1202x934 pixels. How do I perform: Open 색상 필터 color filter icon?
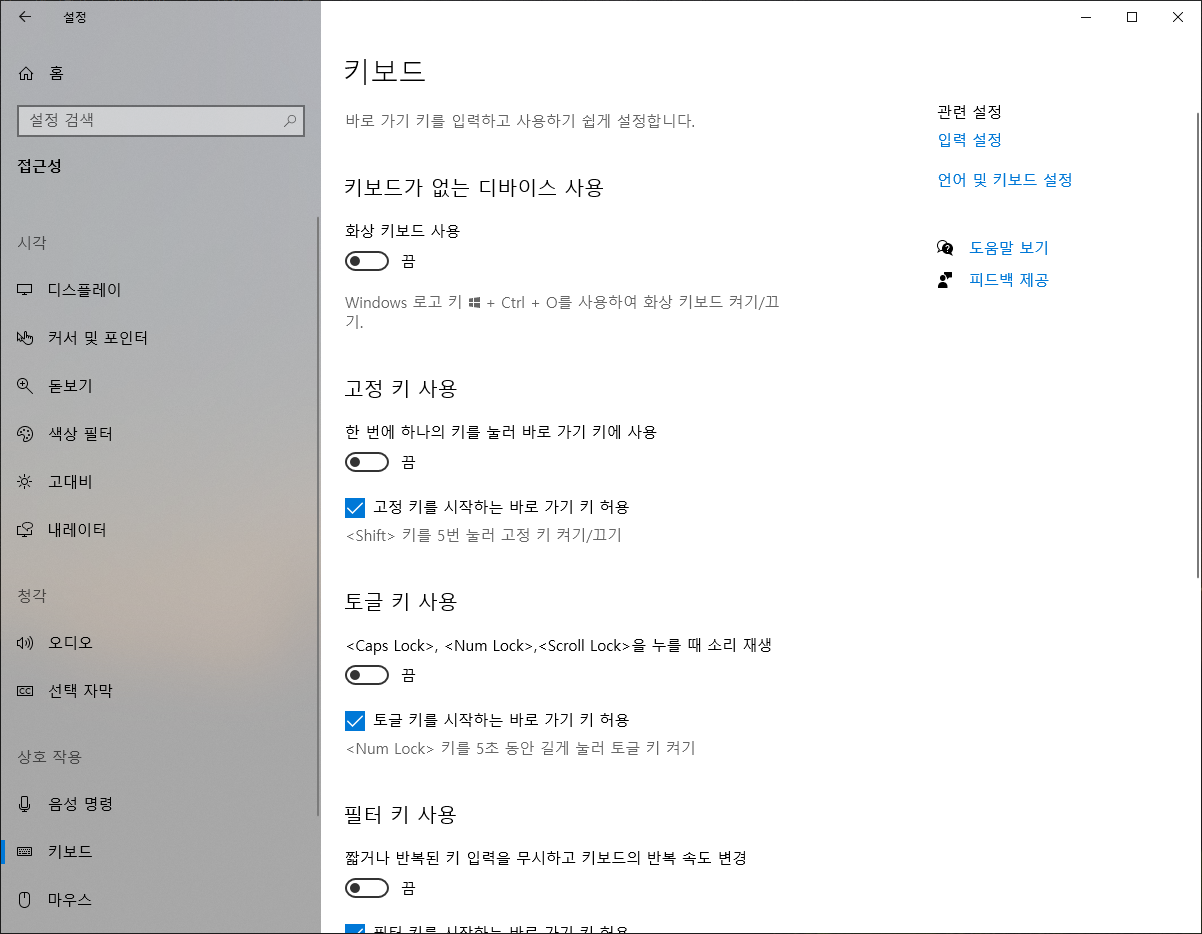(x=26, y=434)
